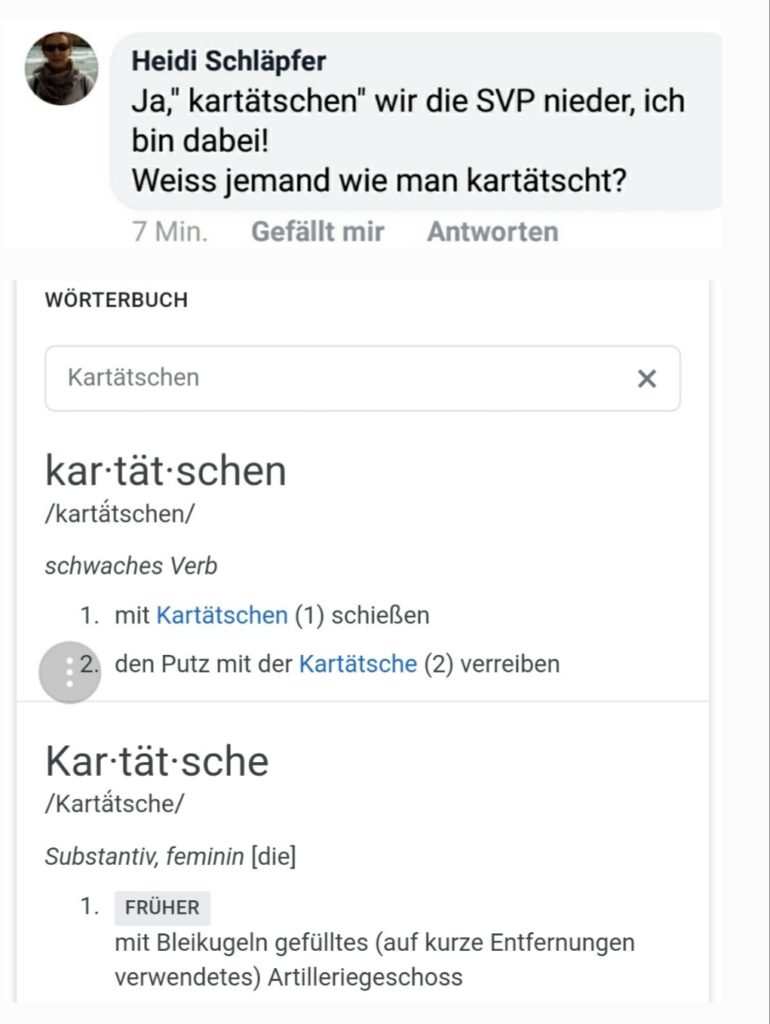Click the kar·tät·schen headword

166,470
